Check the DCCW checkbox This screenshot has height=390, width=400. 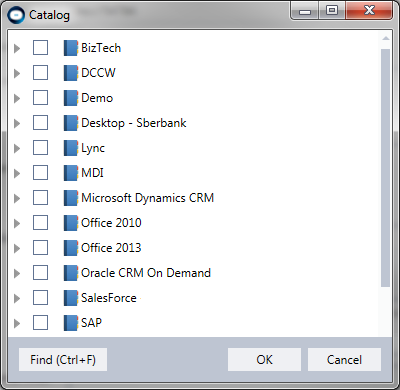tap(40, 73)
